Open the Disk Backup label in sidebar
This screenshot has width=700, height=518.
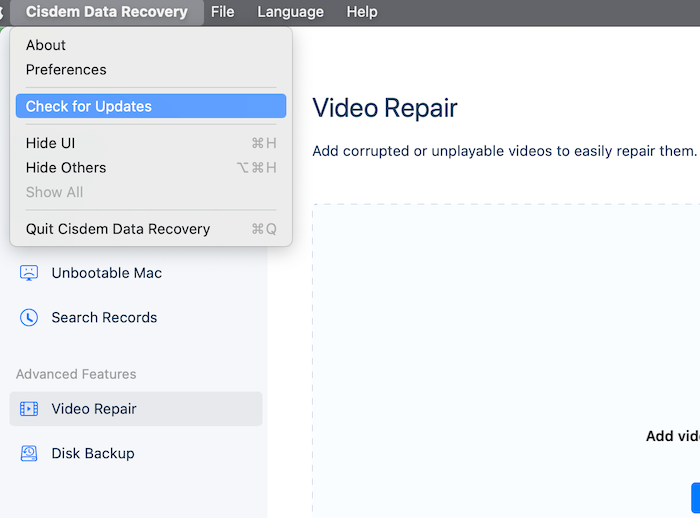[93, 454]
